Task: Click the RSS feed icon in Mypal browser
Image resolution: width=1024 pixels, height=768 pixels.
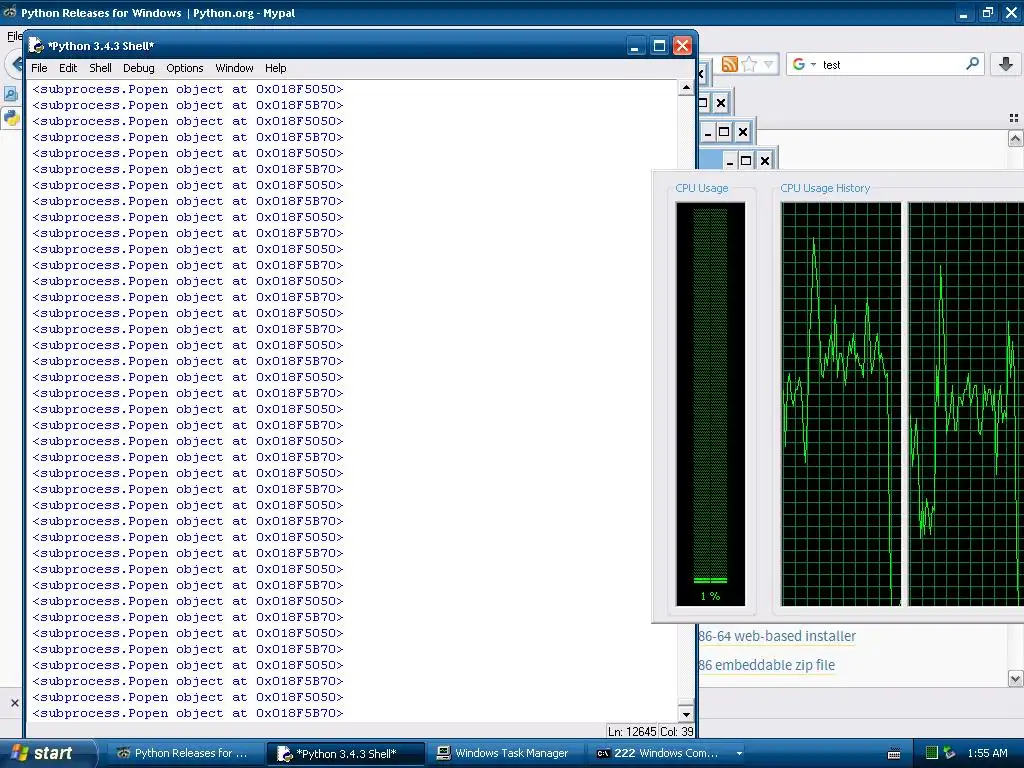Action: 730,64
